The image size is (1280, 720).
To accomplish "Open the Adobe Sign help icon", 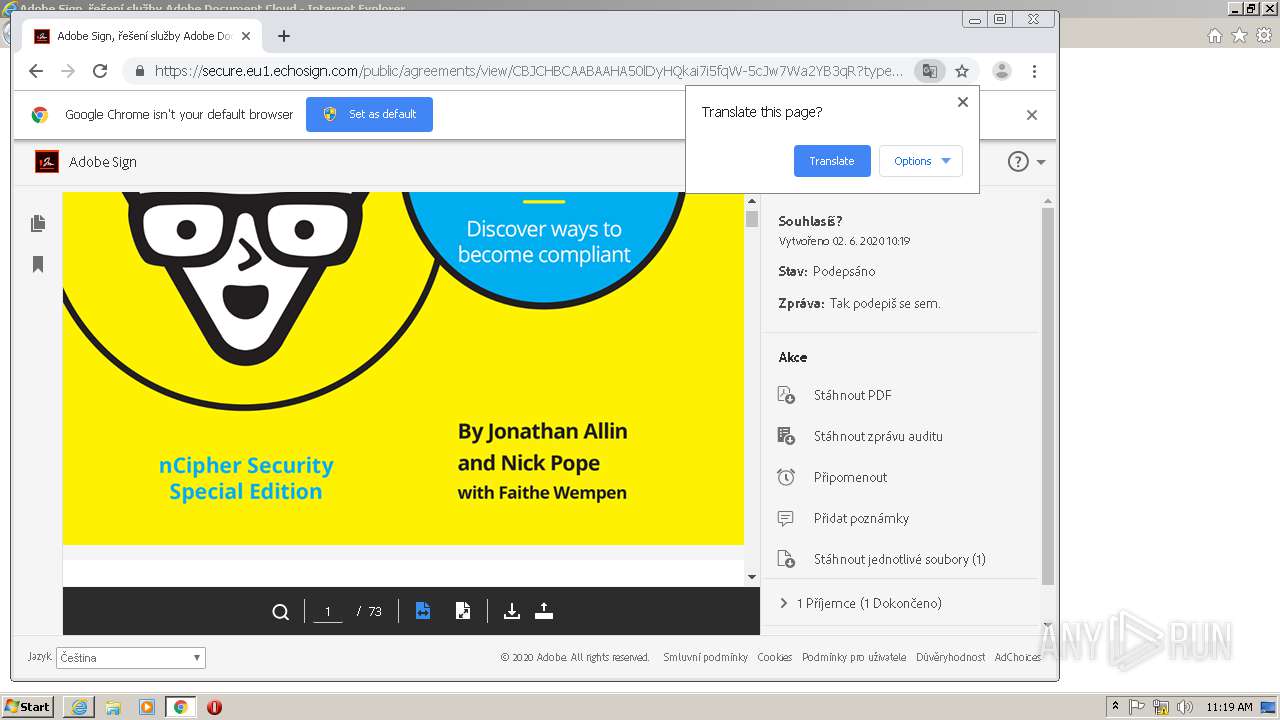I will (1018, 162).
